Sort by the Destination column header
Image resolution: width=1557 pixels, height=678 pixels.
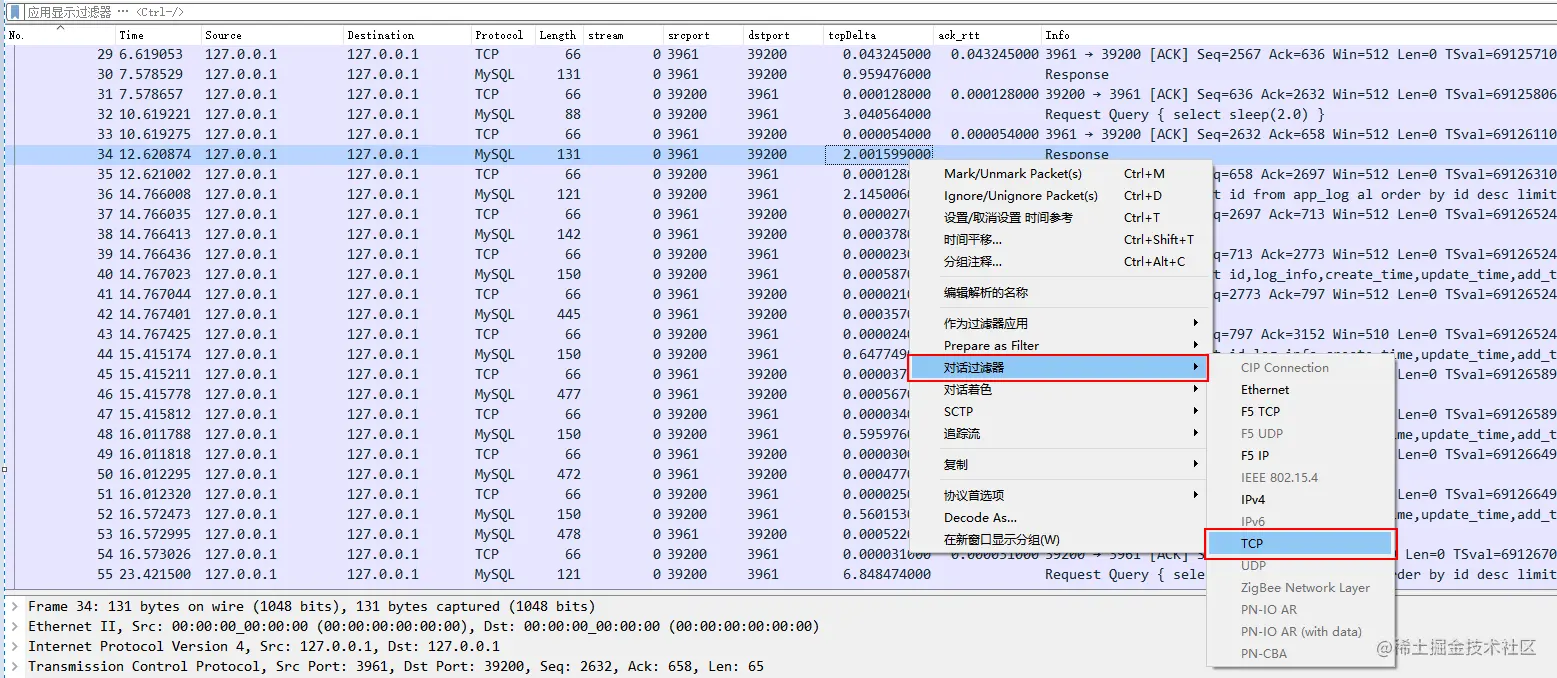[x=407, y=35]
